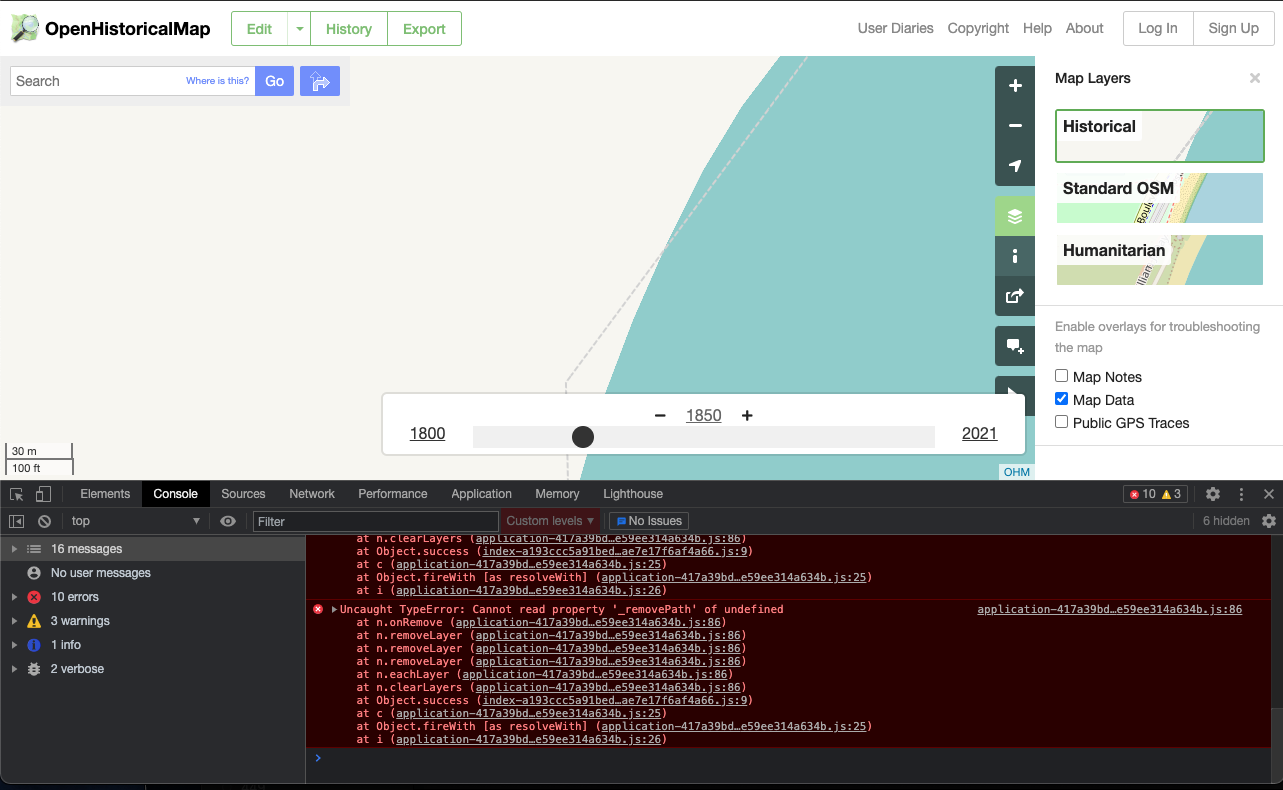Increase the year with plus stepper
1283x790 pixels.
tap(747, 416)
